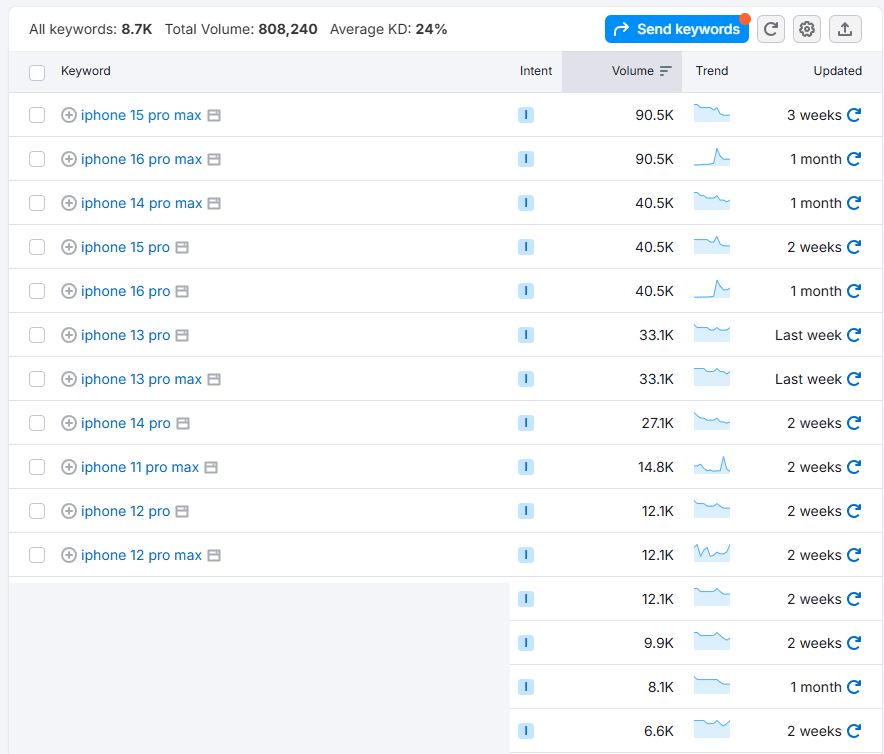This screenshot has height=754, width=884.
Task: Refresh metrics for the 6.6K volume row
Action: click(x=854, y=731)
